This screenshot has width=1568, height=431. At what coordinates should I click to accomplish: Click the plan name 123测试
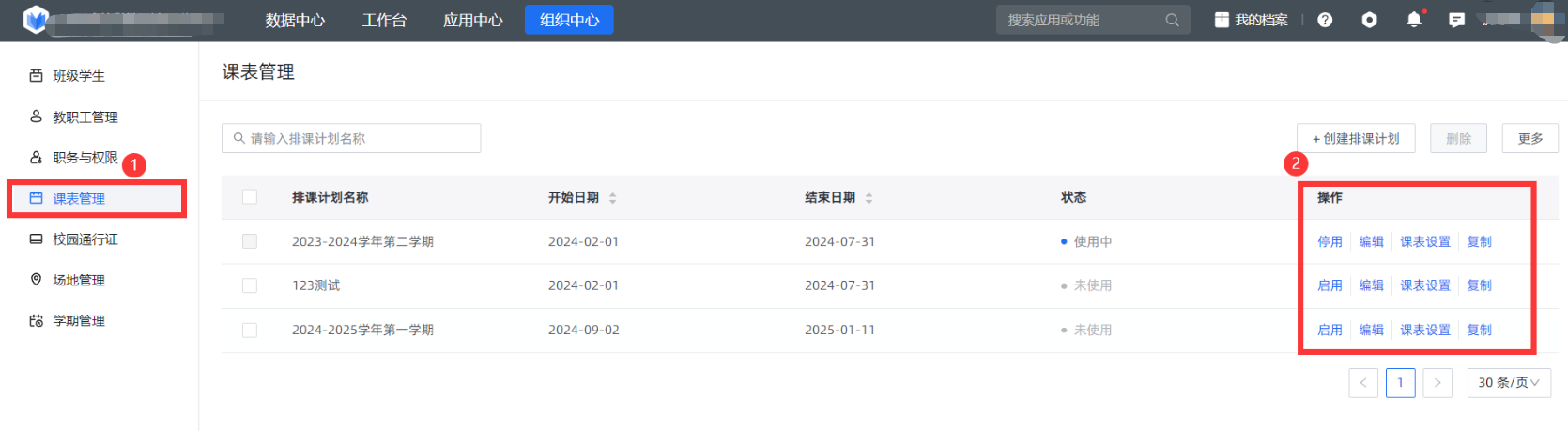pyautogui.click(x=315, y=285)
